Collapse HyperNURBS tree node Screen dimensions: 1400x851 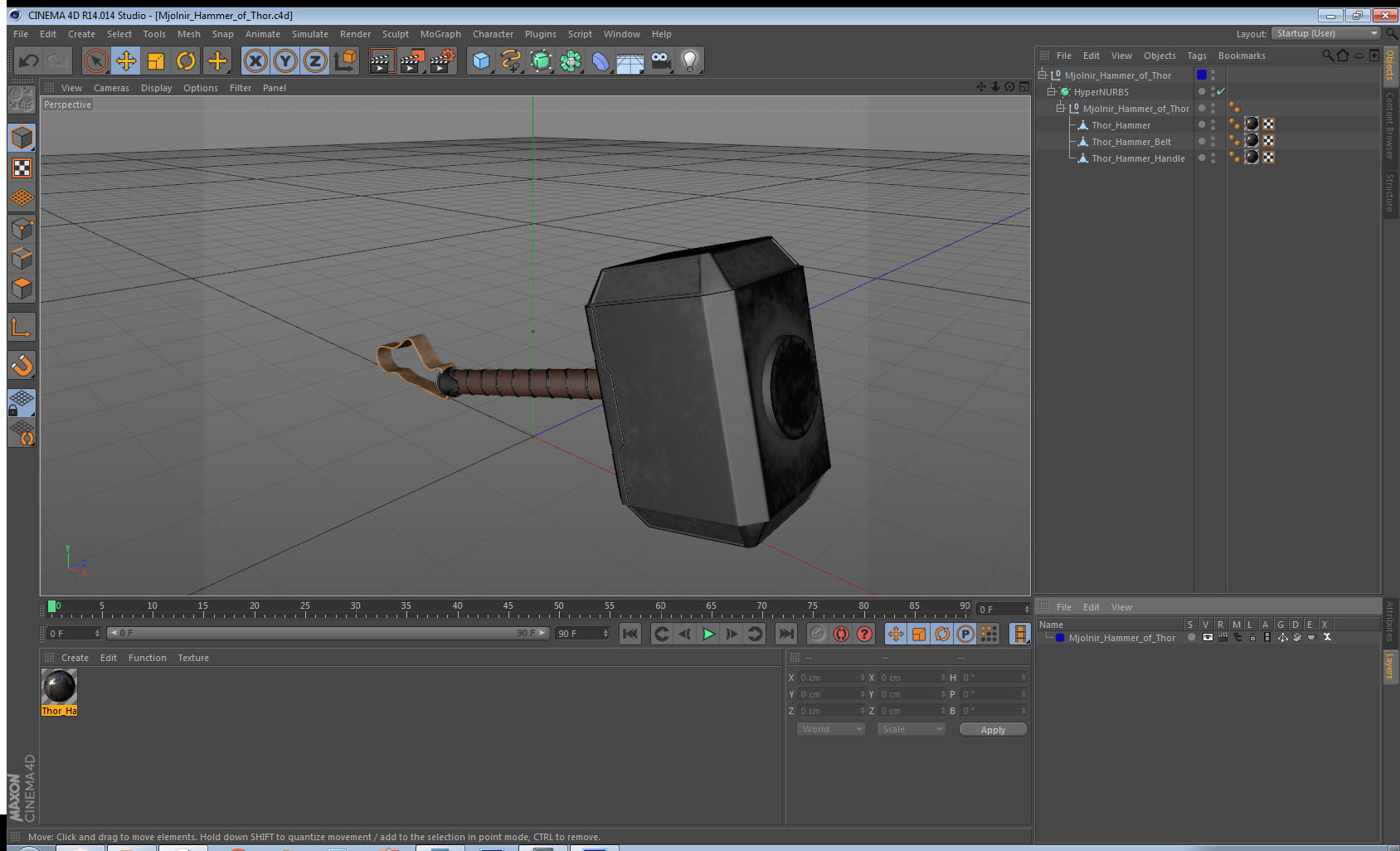pyautogui.click(x=1051, y=91)
